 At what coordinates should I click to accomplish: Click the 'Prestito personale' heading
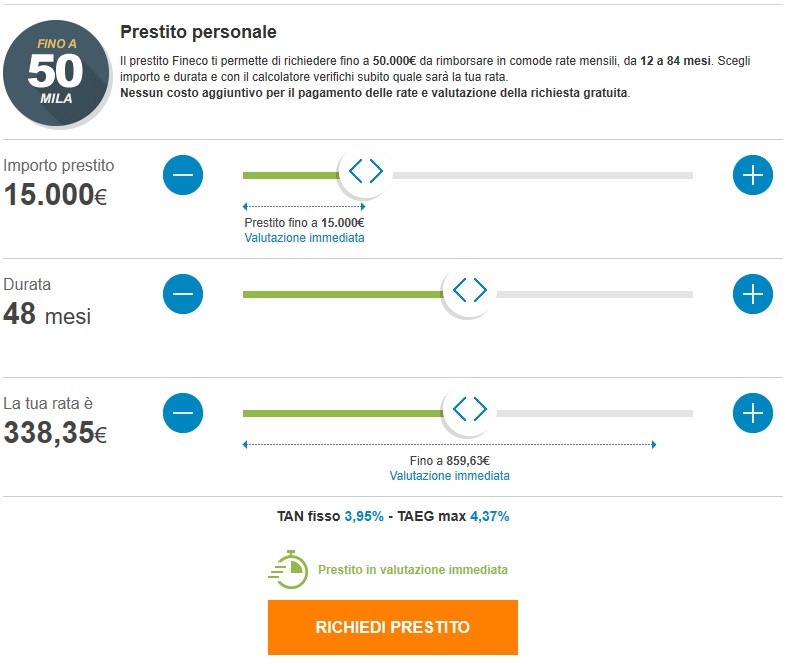tap(198, 33)
